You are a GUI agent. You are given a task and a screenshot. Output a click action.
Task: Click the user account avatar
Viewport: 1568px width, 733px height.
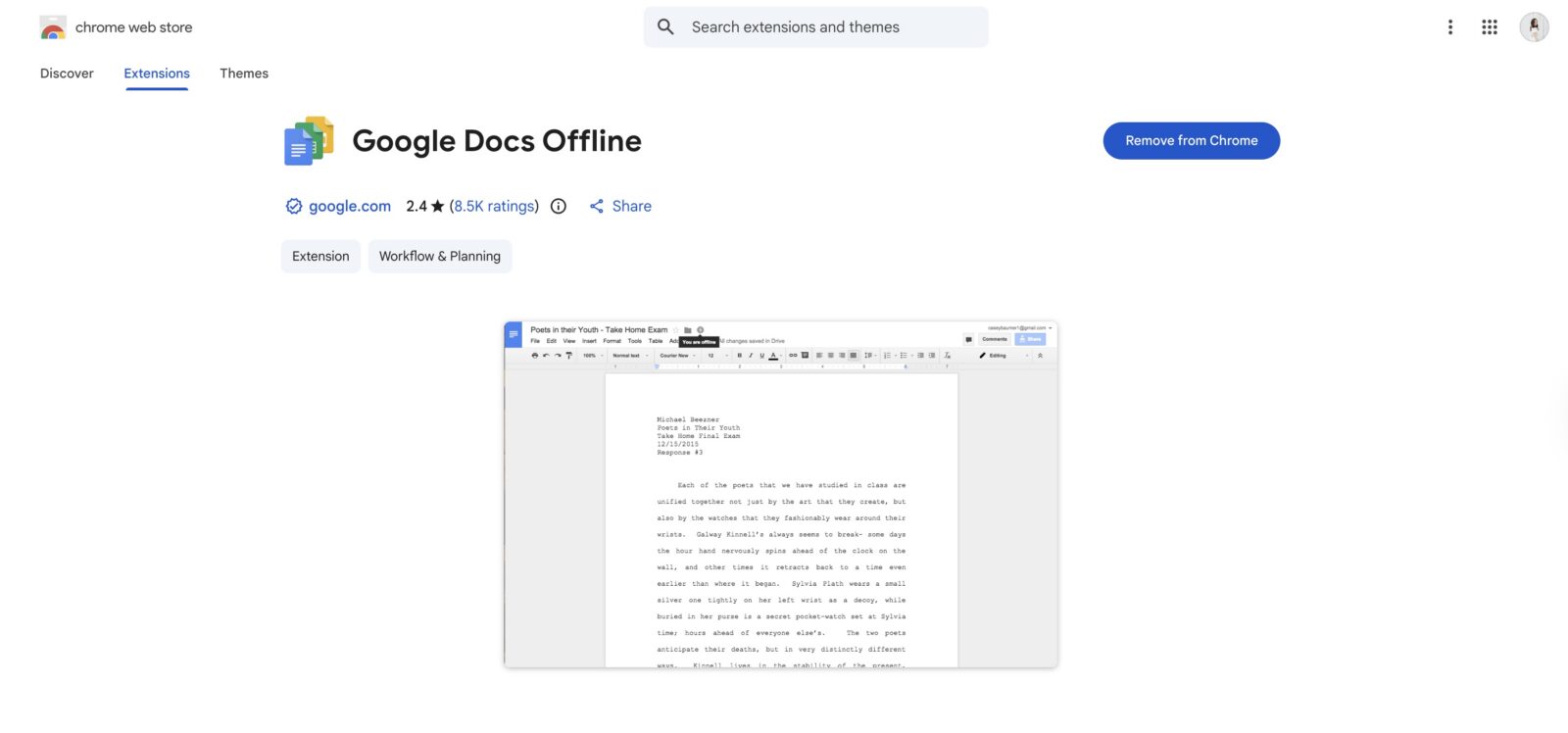click(1534, 27)
